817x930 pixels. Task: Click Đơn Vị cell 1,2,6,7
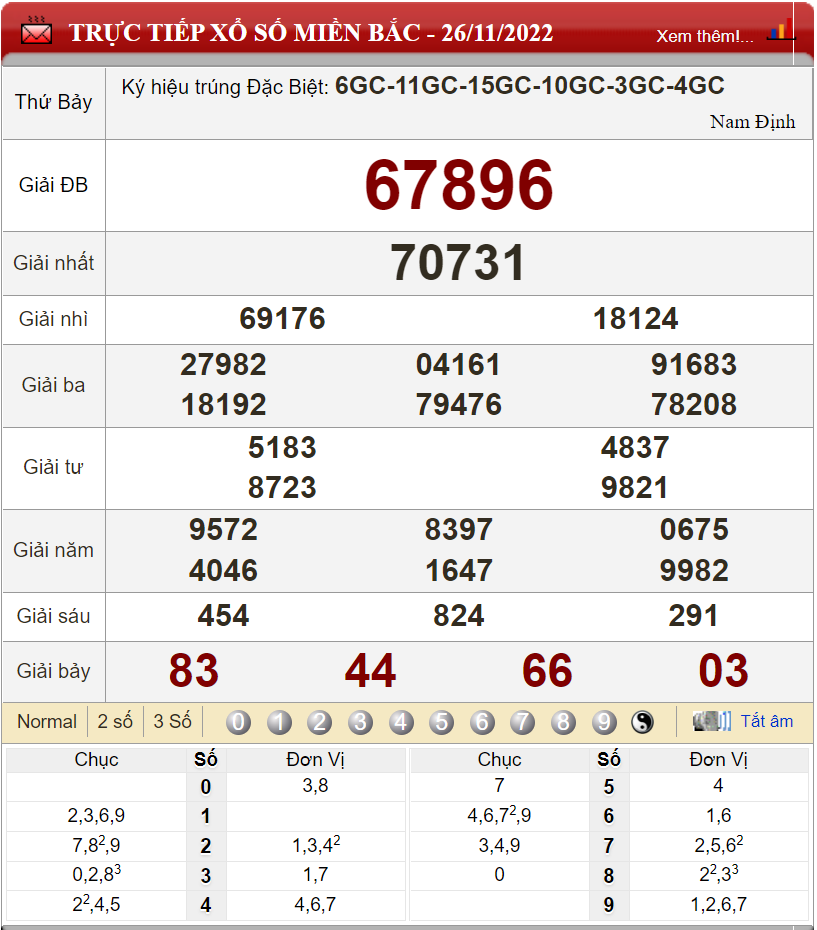coord(718,904)
